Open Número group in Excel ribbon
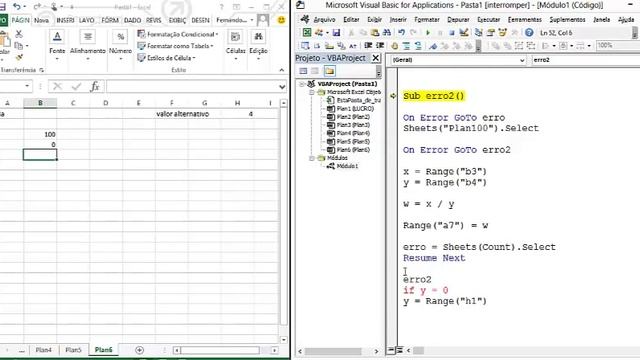Viewport: 640px width, 360px height. (x=120, y=46)
